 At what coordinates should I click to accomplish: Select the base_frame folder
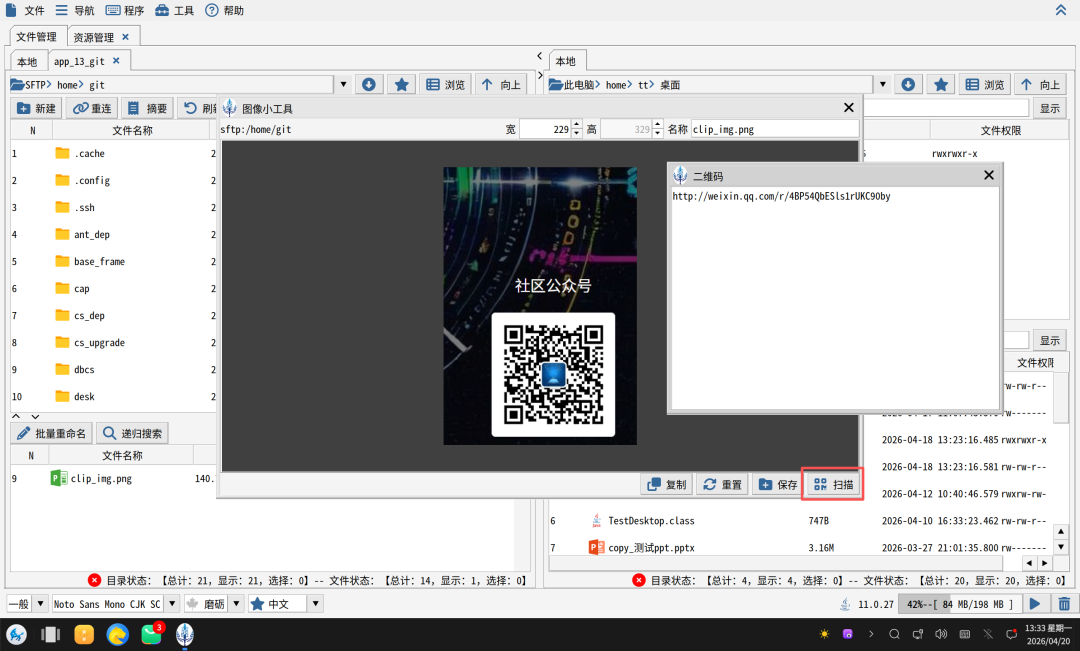point(114,262)
